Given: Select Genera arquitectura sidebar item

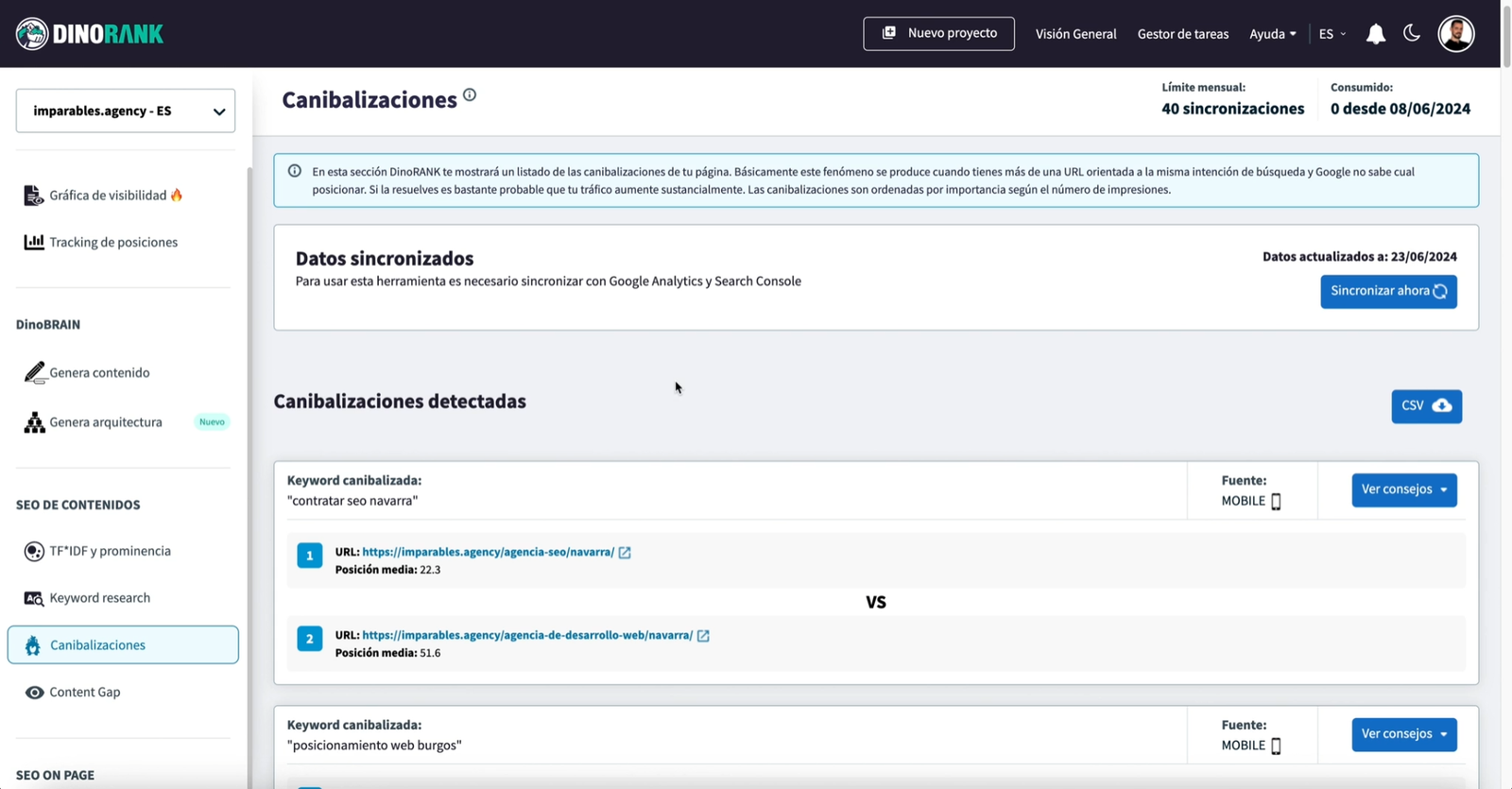Looking at the screenshot, I should point(106,422).
